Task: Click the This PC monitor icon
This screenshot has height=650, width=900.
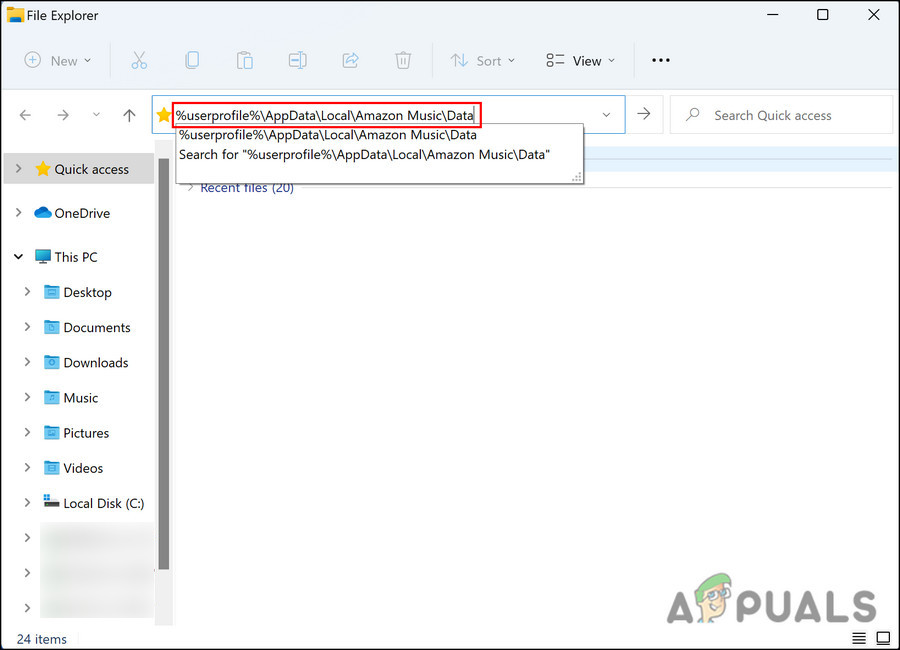Action: coord(43,257)
